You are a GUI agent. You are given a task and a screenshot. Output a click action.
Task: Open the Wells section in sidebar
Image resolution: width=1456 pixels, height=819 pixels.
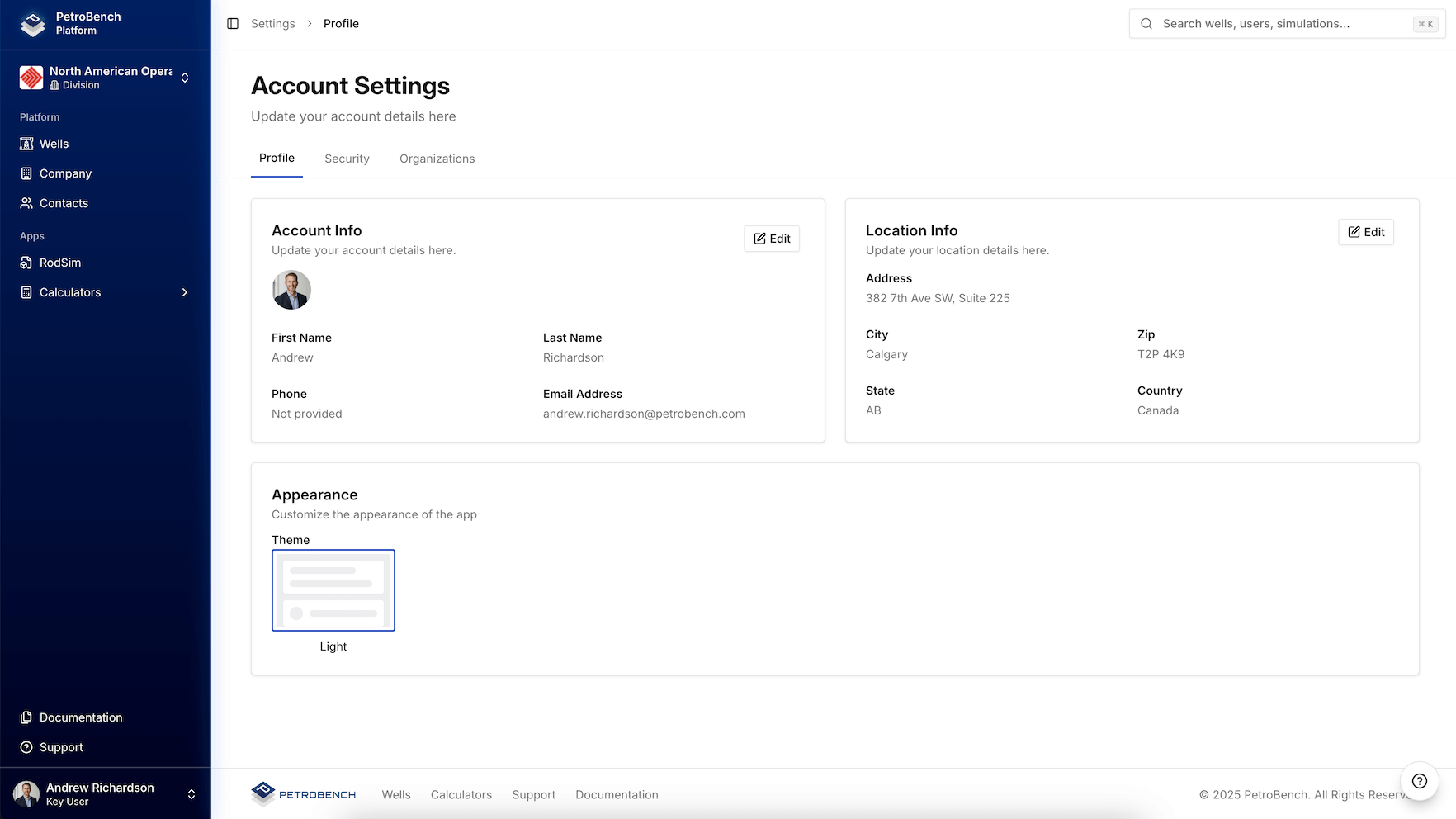(53, 144)
